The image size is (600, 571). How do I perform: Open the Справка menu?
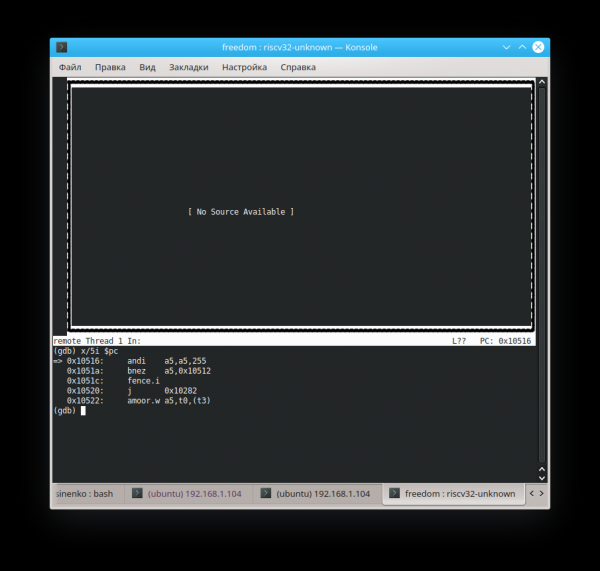tap(298, 67)
